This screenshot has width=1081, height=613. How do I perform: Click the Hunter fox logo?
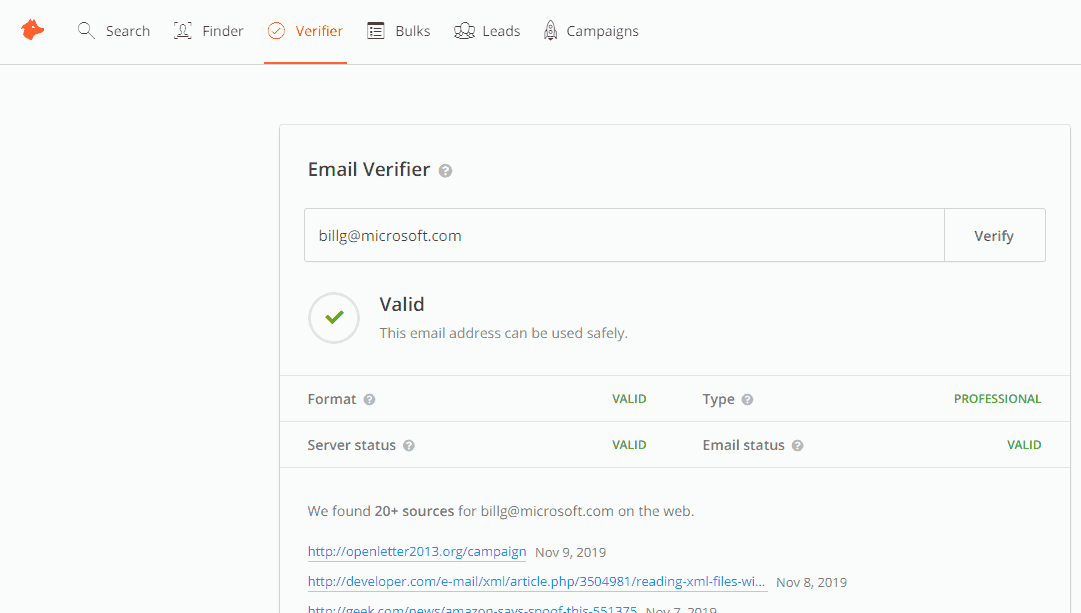32,30
